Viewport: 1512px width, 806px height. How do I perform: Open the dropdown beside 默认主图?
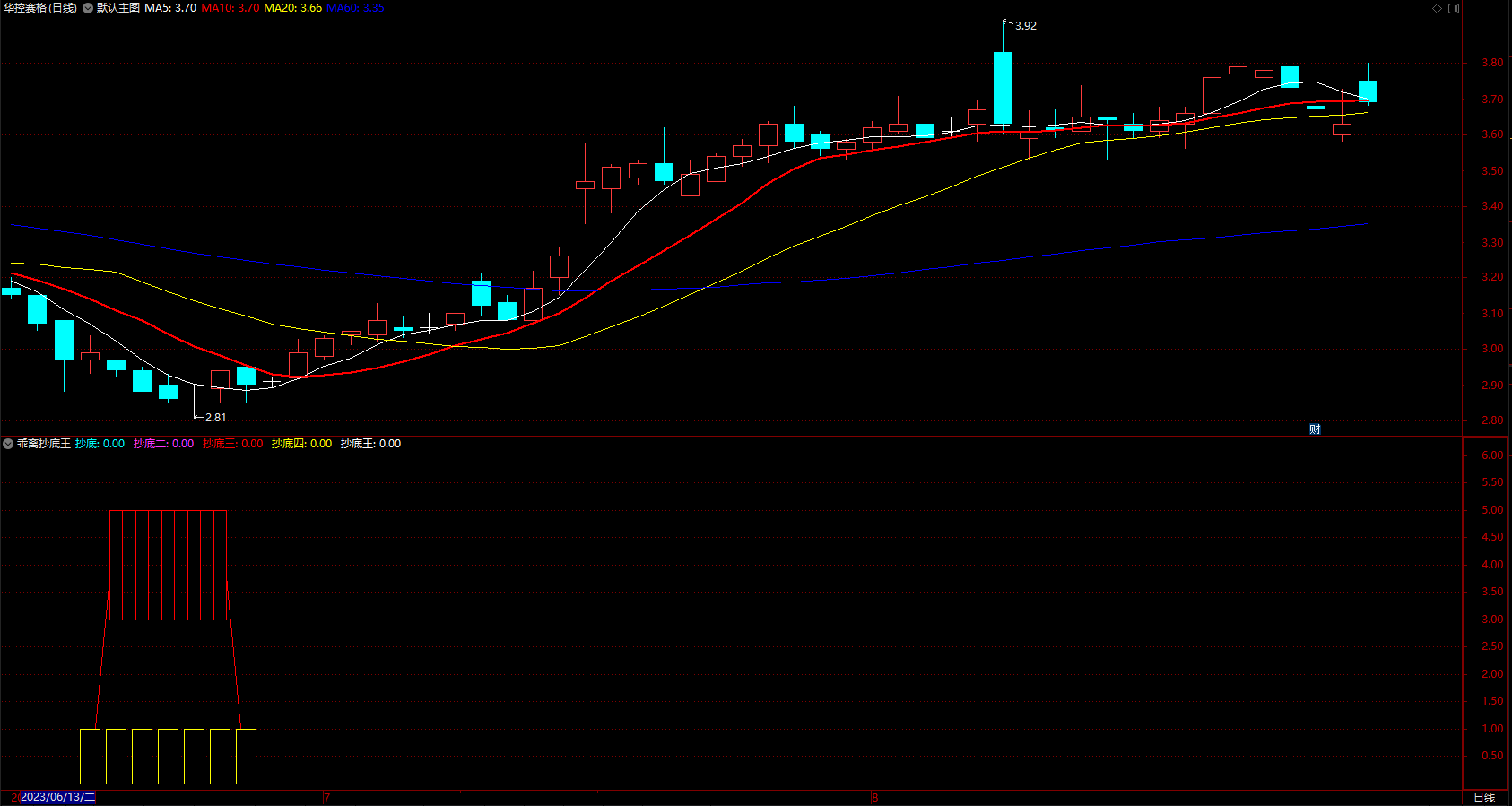coord(88,8)
